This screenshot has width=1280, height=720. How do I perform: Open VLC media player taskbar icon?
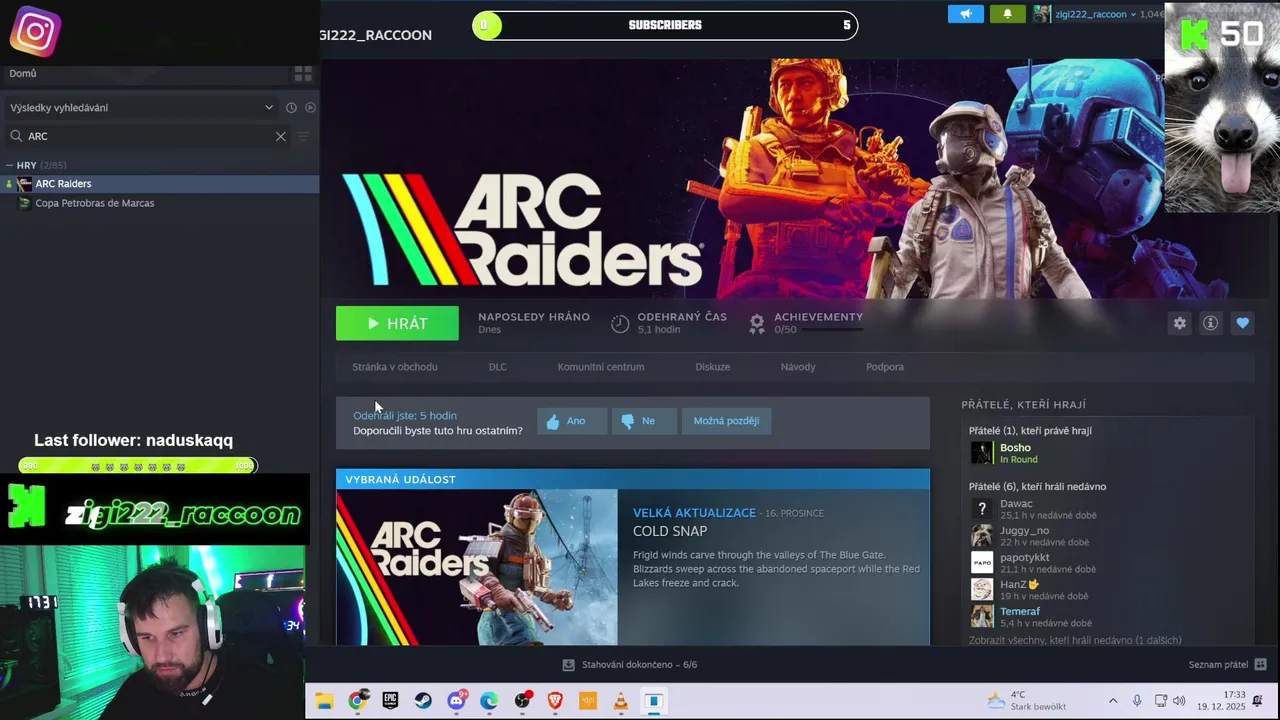(x=621, y=701)
